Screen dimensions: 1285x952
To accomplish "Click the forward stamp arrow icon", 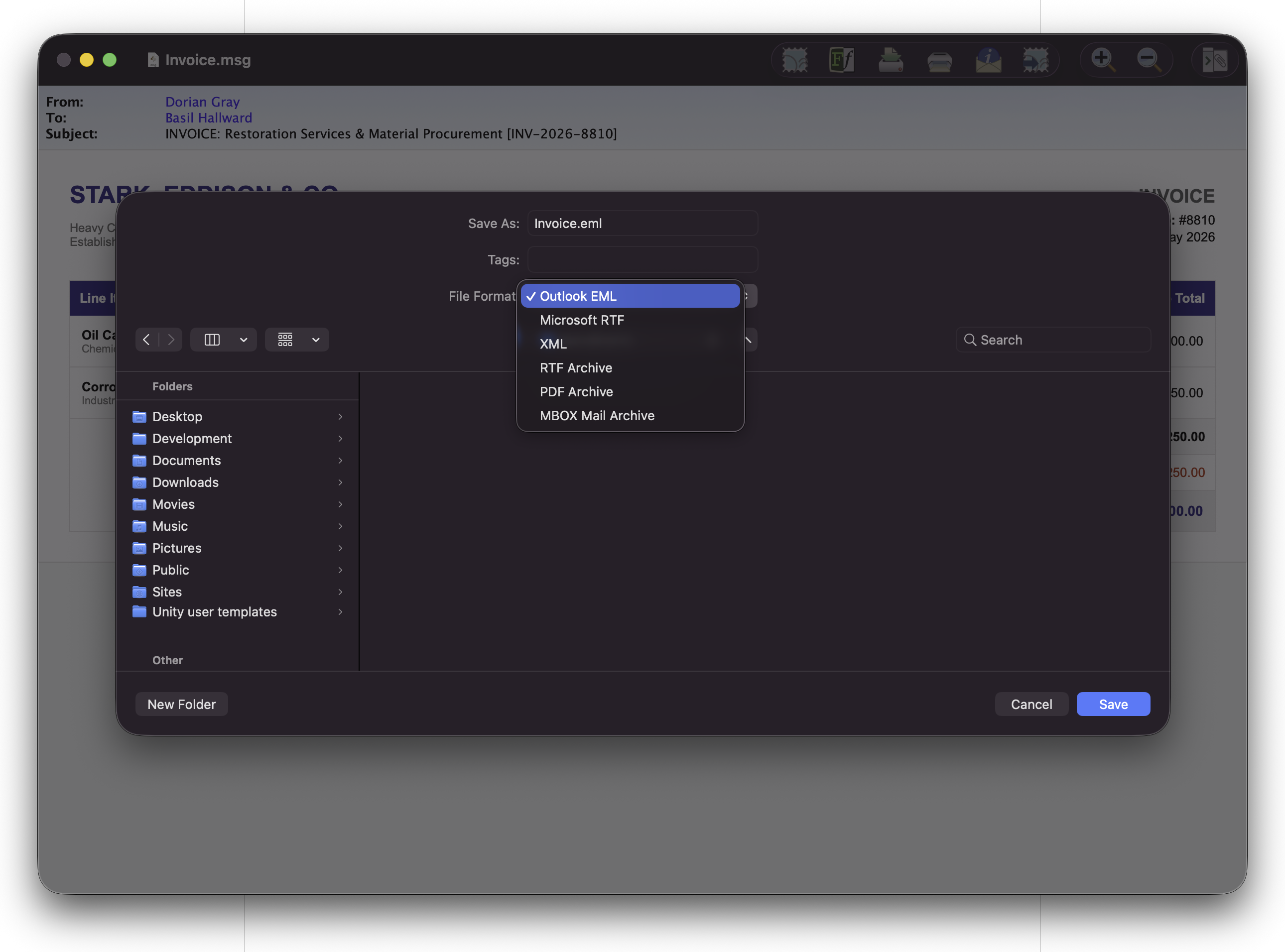I will coord(1036,60).
